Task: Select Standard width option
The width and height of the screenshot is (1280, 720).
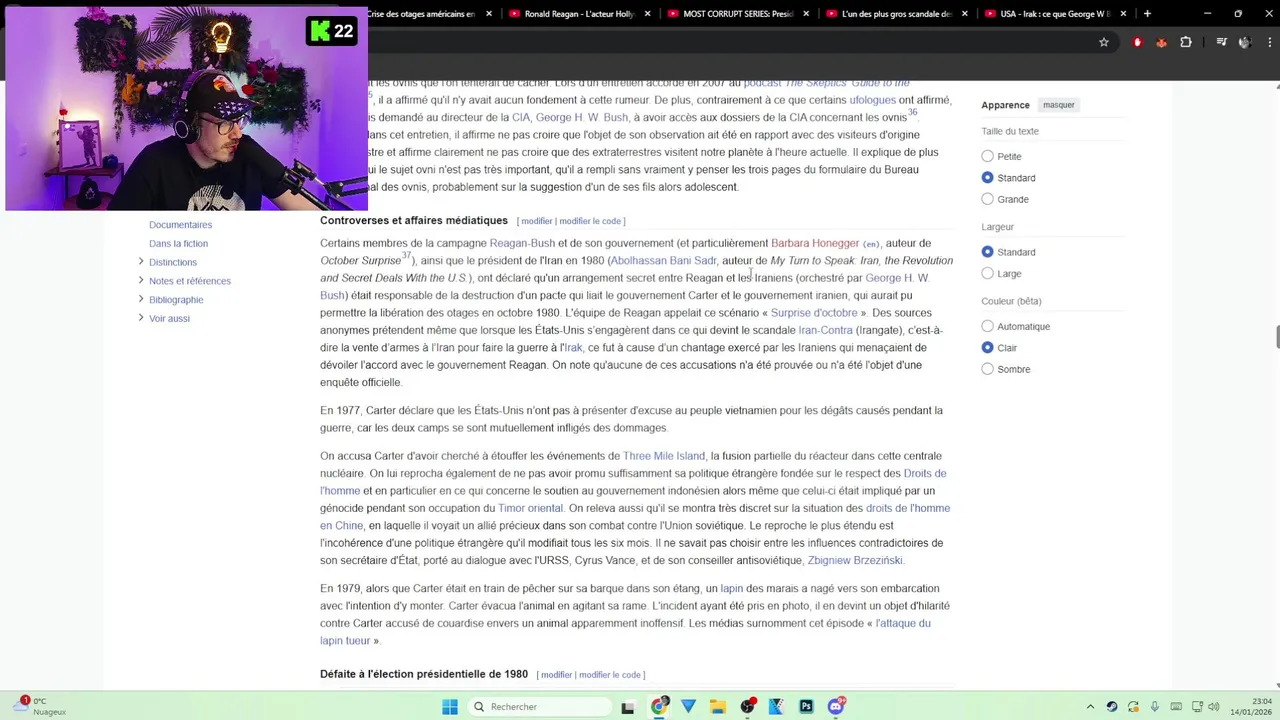Action: pos(987,252)
